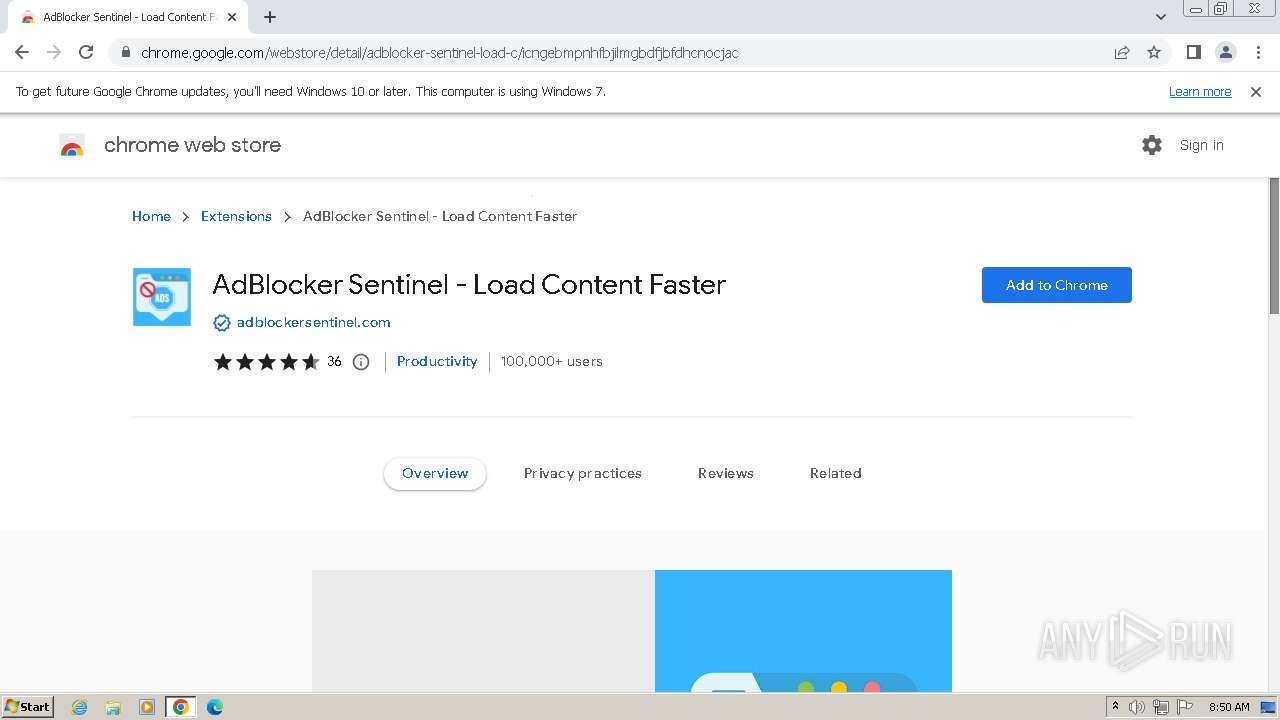Go to Extensions breadcrumb link
Viewport: 1280px width, 720px height.
(x=236, y=216)
